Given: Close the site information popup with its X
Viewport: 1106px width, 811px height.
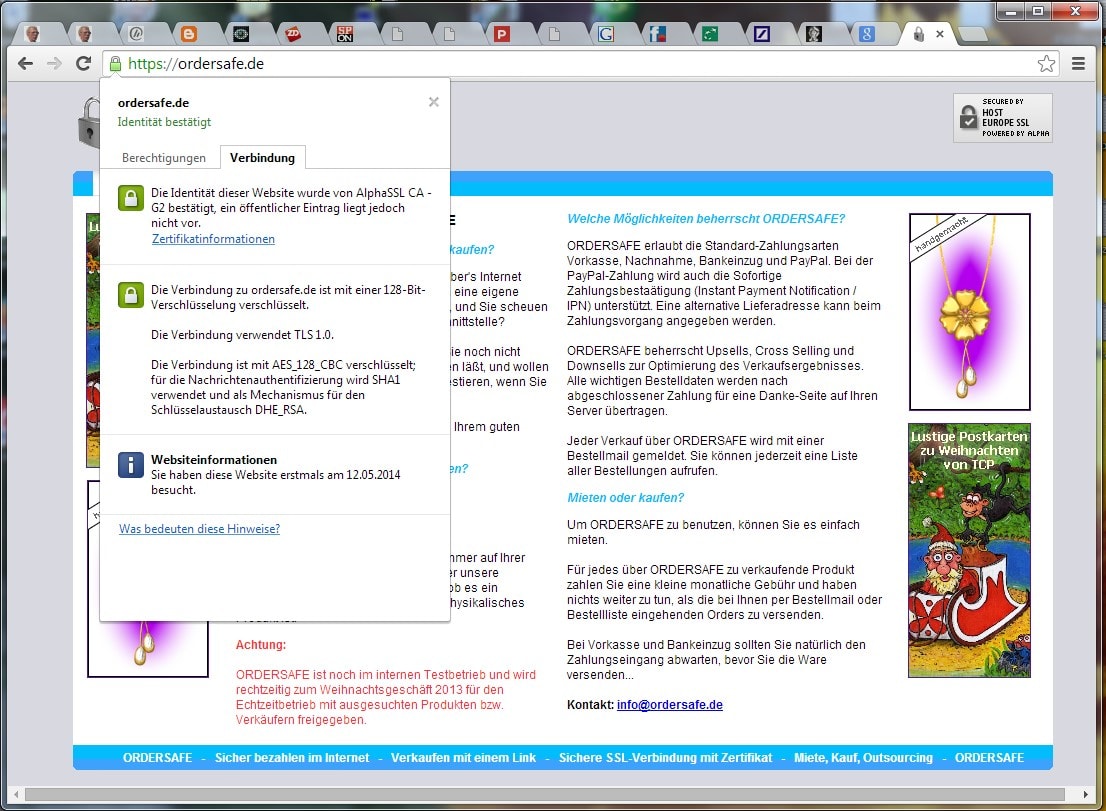Looking at the screenshot, I should coord(434,102).
